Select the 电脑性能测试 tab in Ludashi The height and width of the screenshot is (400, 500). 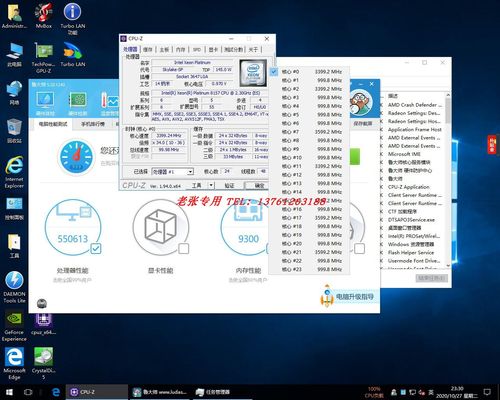[x=53, y=124]
